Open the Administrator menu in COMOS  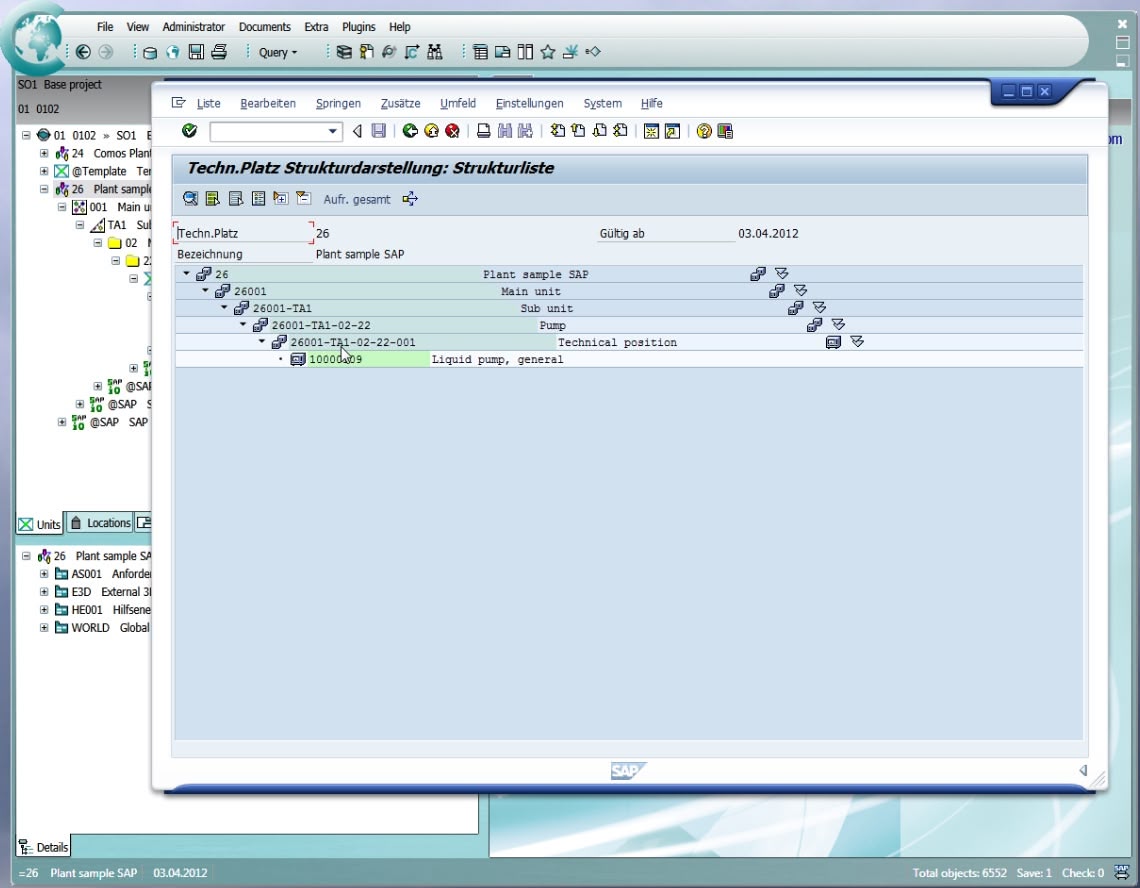pos(194,27)
